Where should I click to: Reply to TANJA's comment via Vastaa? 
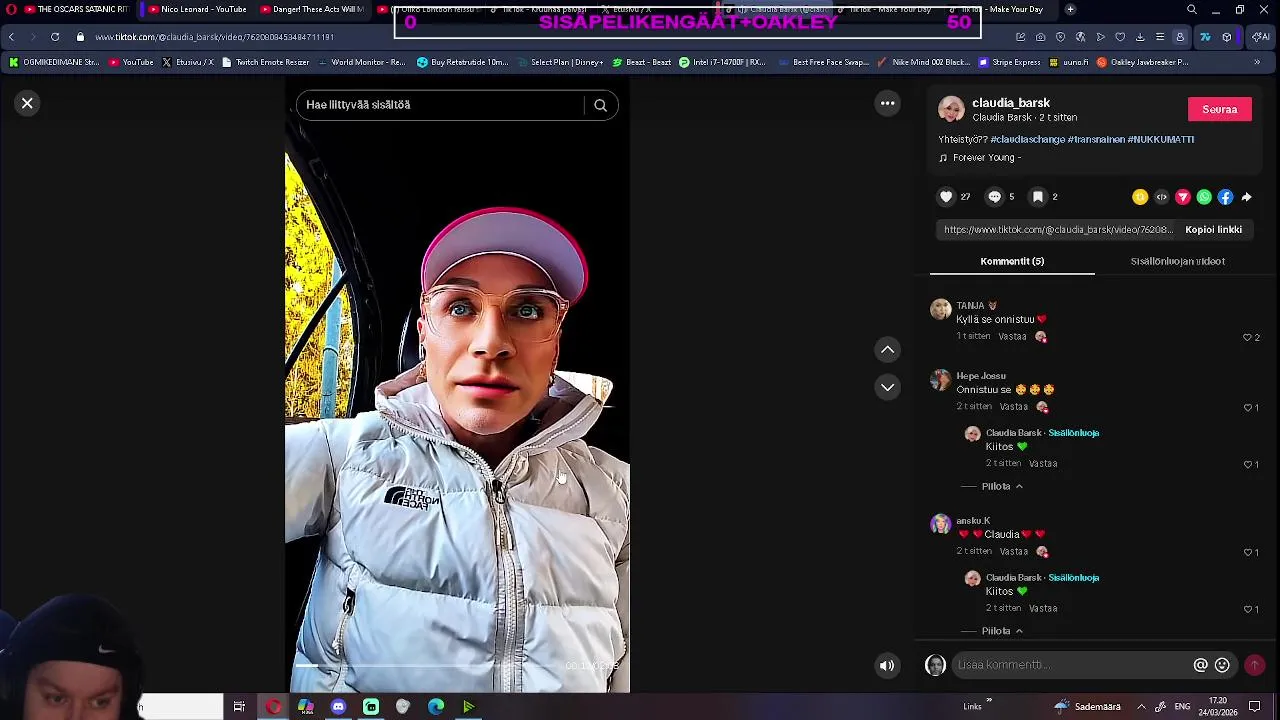[1012, 337]
